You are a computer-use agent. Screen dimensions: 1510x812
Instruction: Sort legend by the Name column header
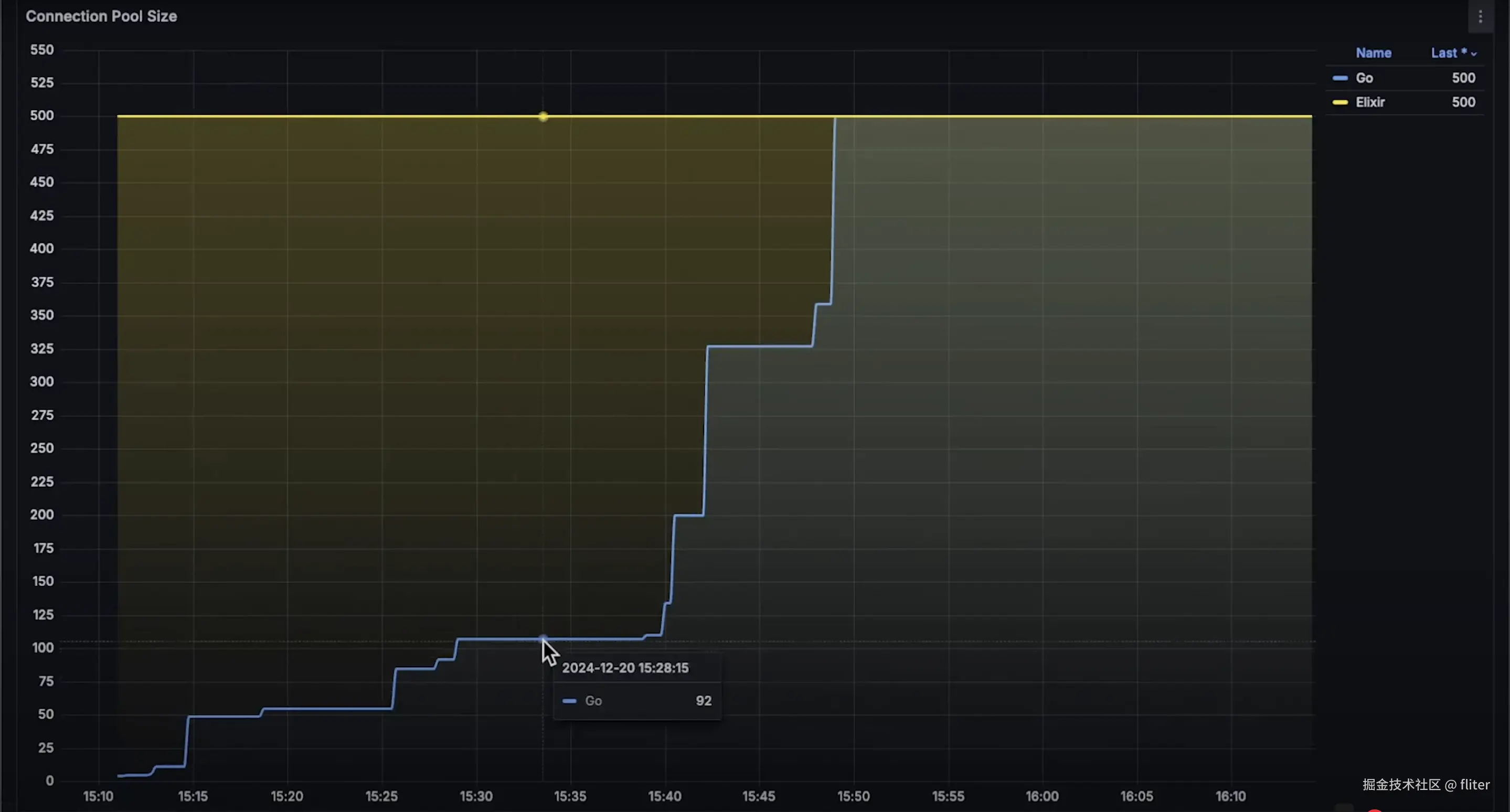[1373, 53]
